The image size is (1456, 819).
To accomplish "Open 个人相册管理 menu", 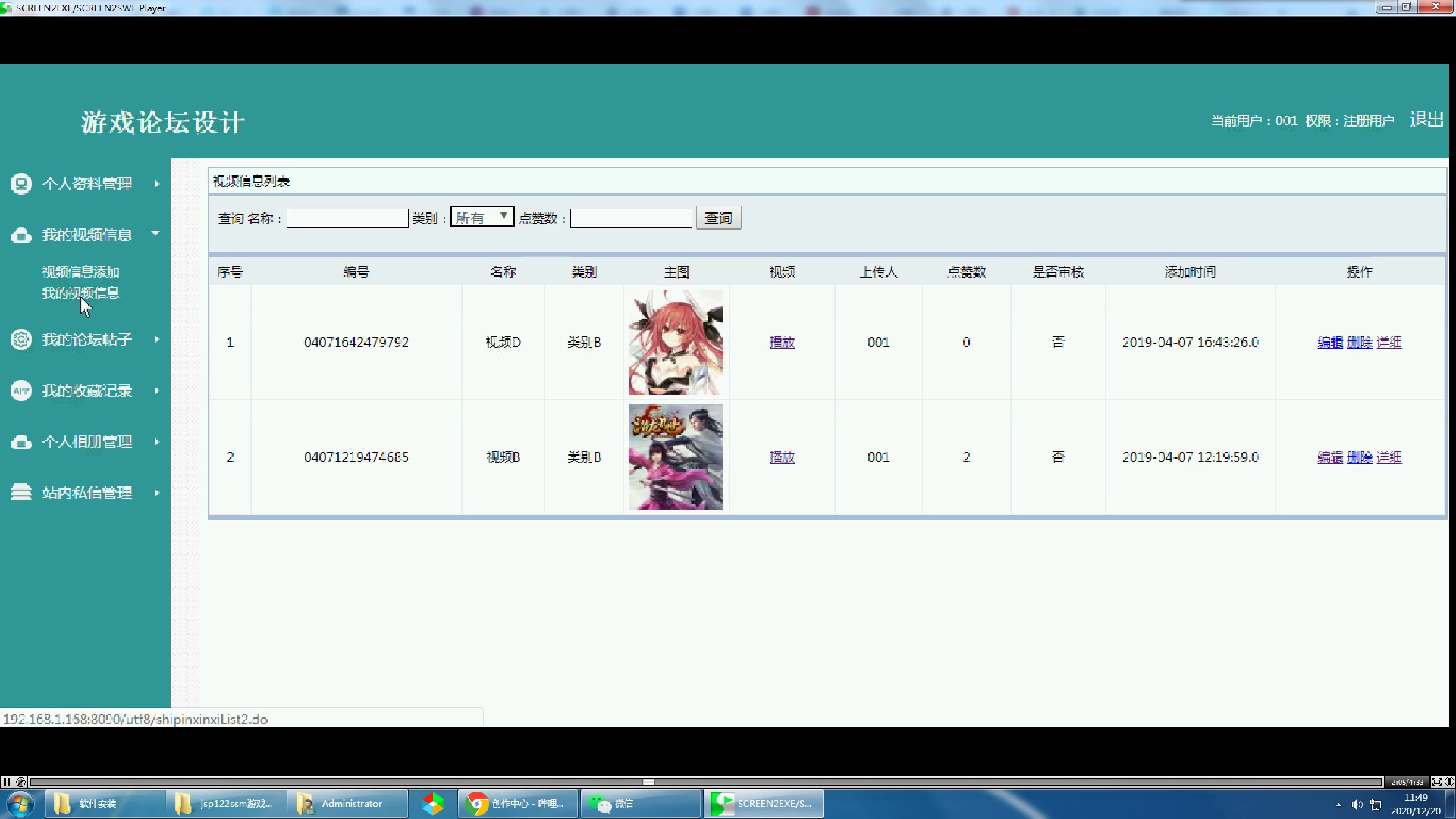I will click(x=86, y=442).
